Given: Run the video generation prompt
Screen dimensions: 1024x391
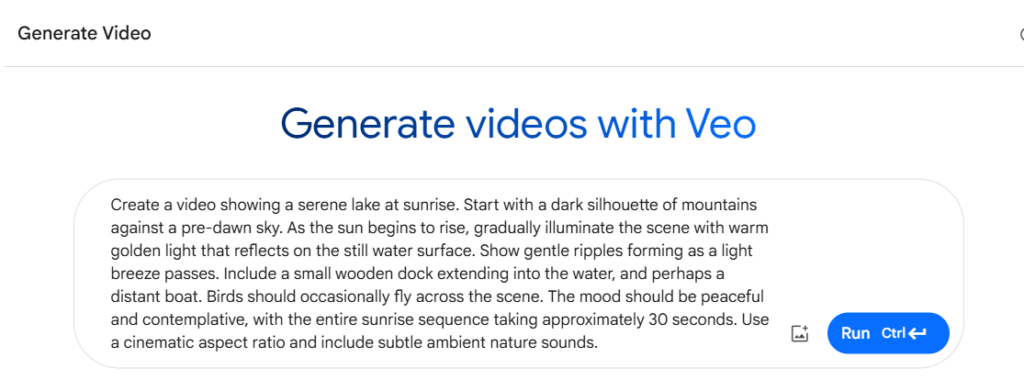Looking at the screenshot, I should click(x=888, y=333).
